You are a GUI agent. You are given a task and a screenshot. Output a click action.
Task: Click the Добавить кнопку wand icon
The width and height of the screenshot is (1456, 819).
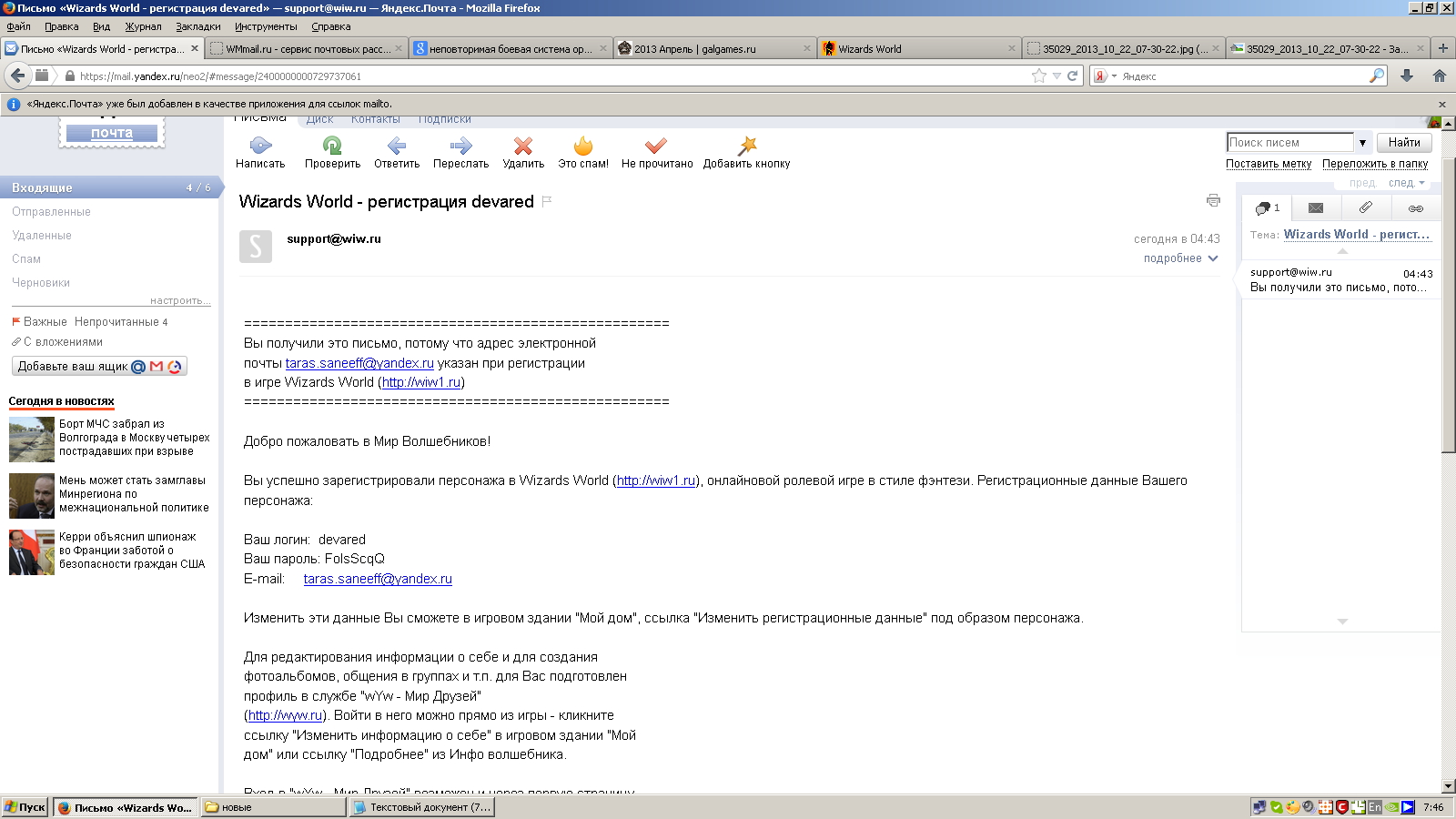(747, 145)
